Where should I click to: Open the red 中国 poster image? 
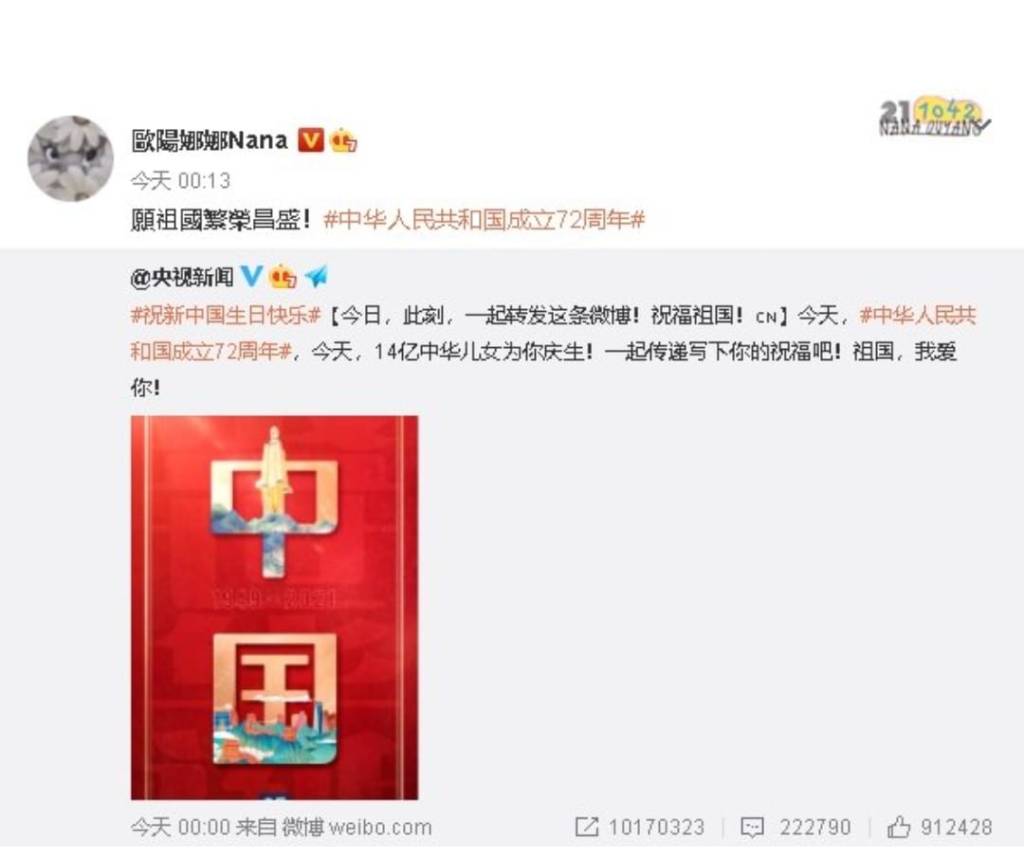pyautogui.click(x=274, y=607)
